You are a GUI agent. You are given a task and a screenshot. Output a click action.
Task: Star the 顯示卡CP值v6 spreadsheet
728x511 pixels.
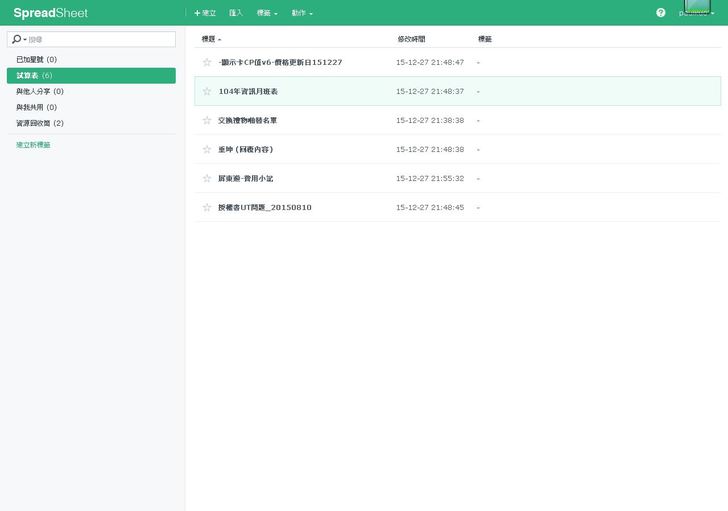[207, 62]
